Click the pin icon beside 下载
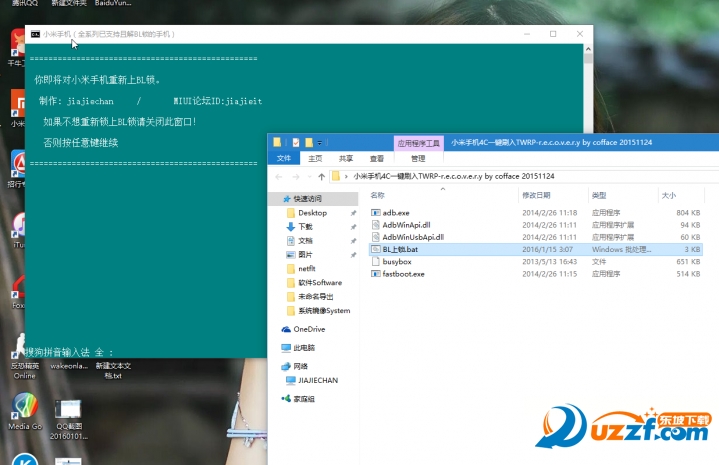Screen dimensions: 719x465 coord(353,227)
